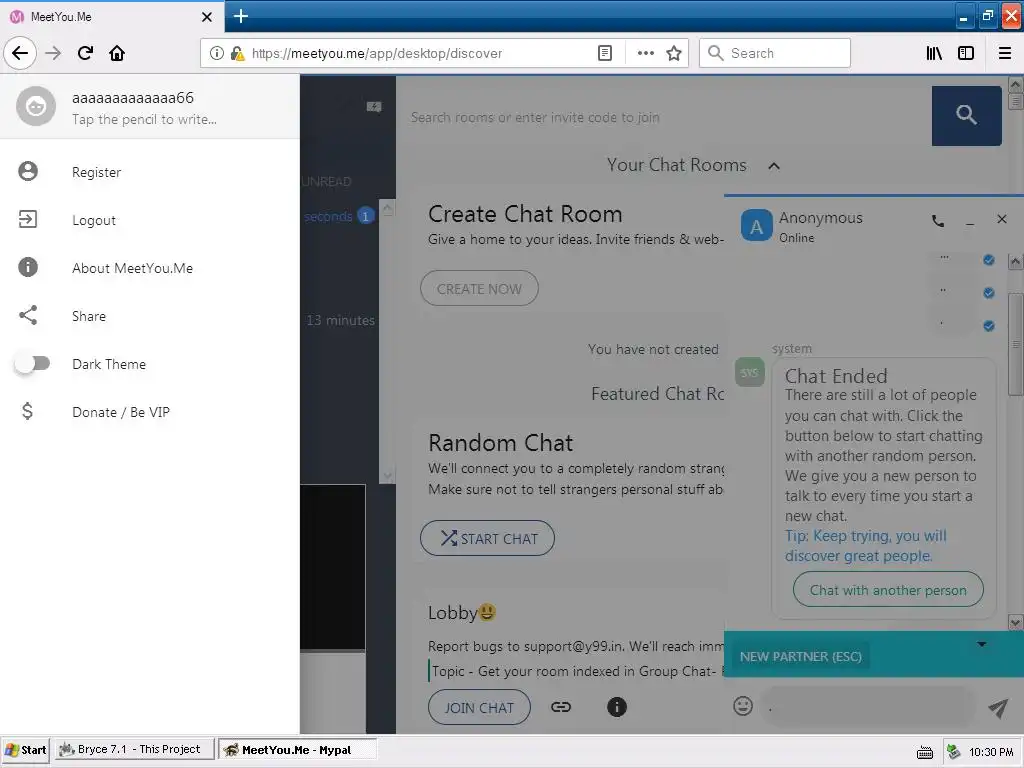Go to the browser home page icon
This screenshot has width=1024, height=768.
(x=117, y=53)
